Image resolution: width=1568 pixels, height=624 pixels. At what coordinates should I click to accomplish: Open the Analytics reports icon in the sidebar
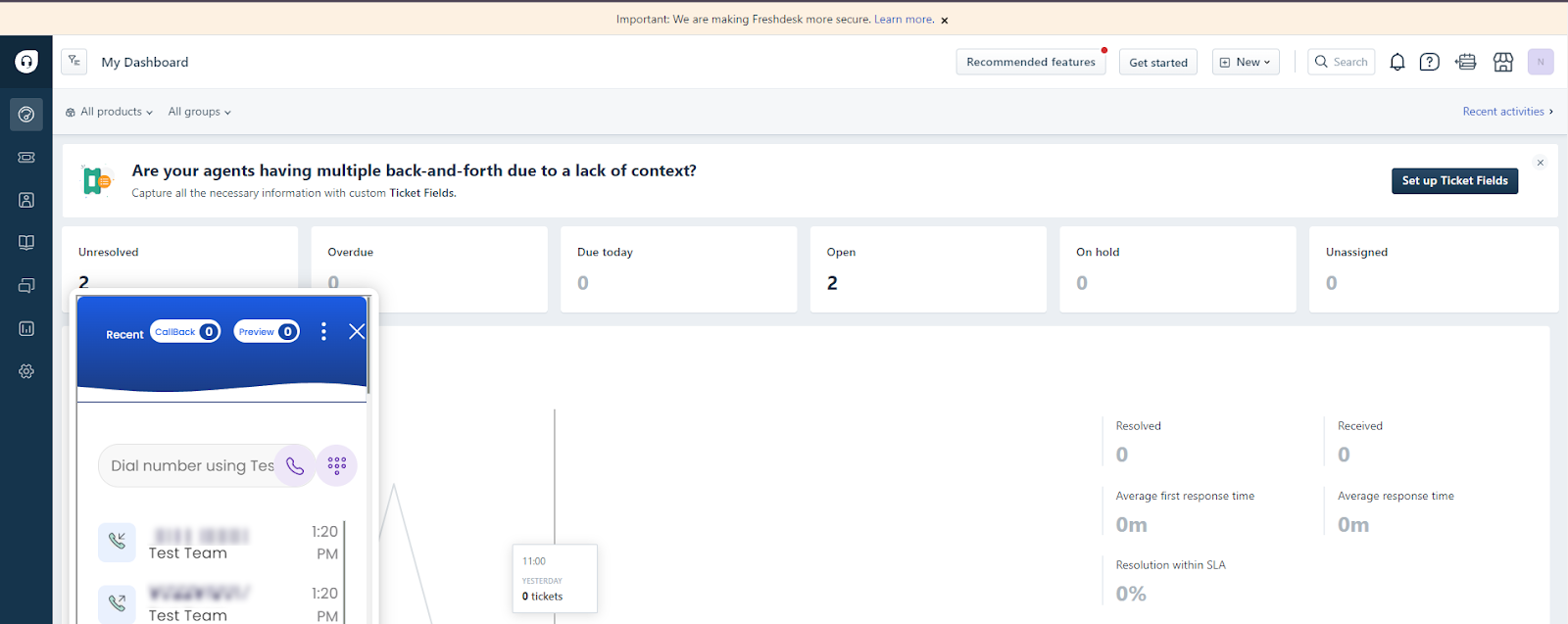pyautogui.click(x=26, y=328)
